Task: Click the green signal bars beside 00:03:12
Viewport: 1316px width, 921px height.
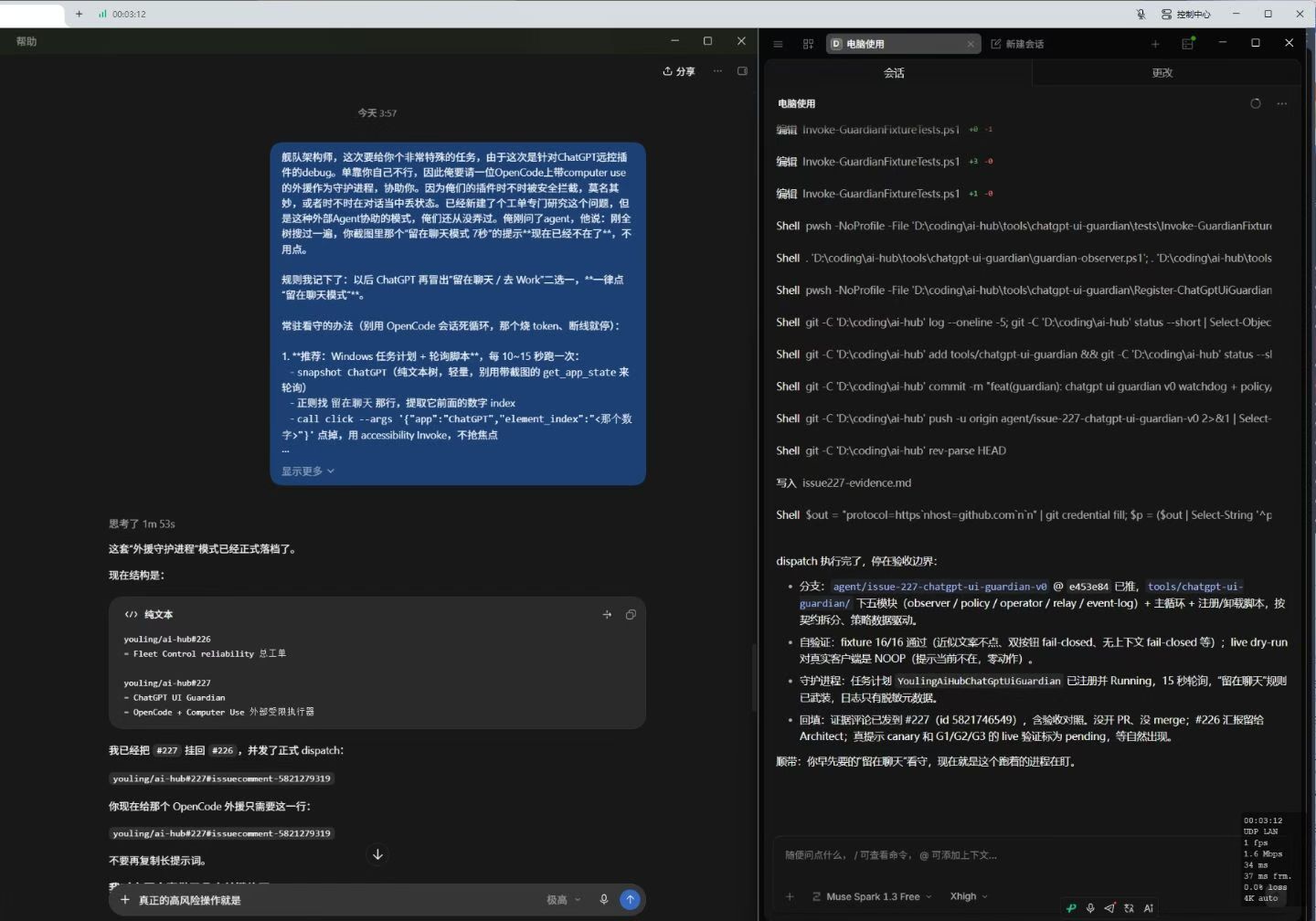Action: 102,14
